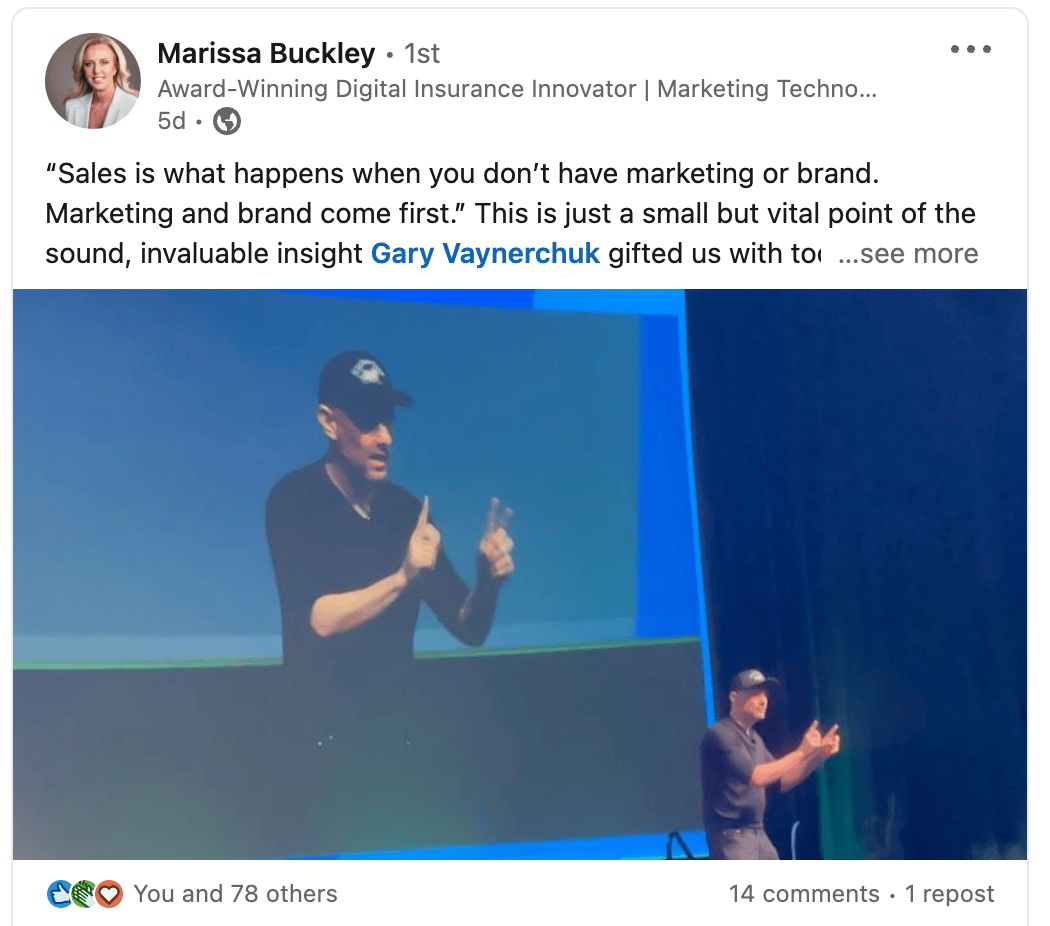Viewport: 1050px width, 926px height.
Task: Click the globe public visibility icon
Action: tap(227, 121)
